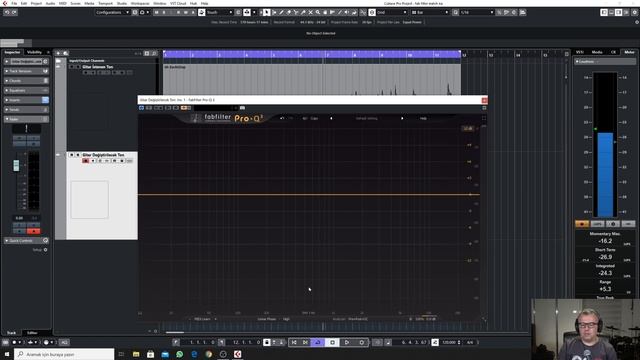Open the Configurations dropdown
This screenshot has width=640, height=360.
[x=112, y=12]
